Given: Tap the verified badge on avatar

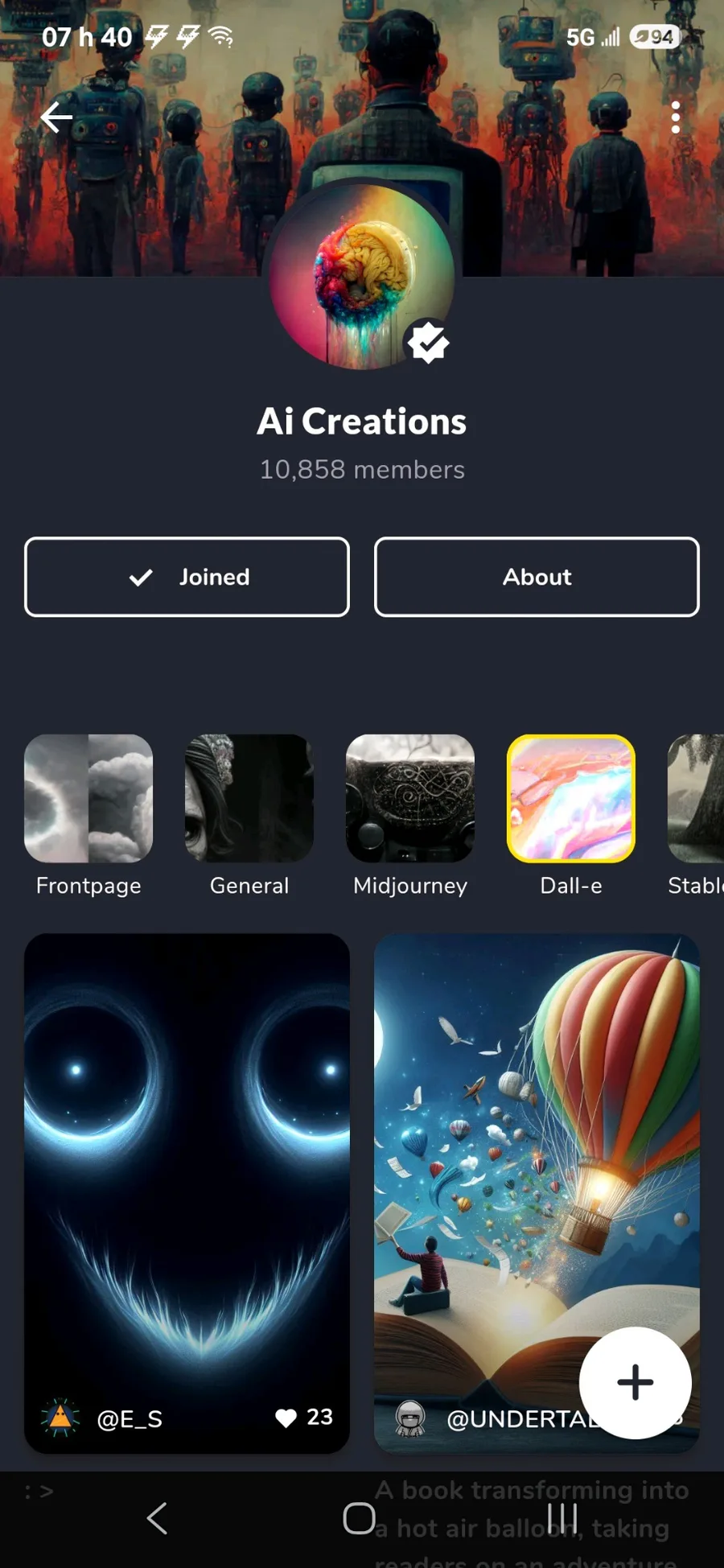Looking at the screenshot, I should point(427,343).
